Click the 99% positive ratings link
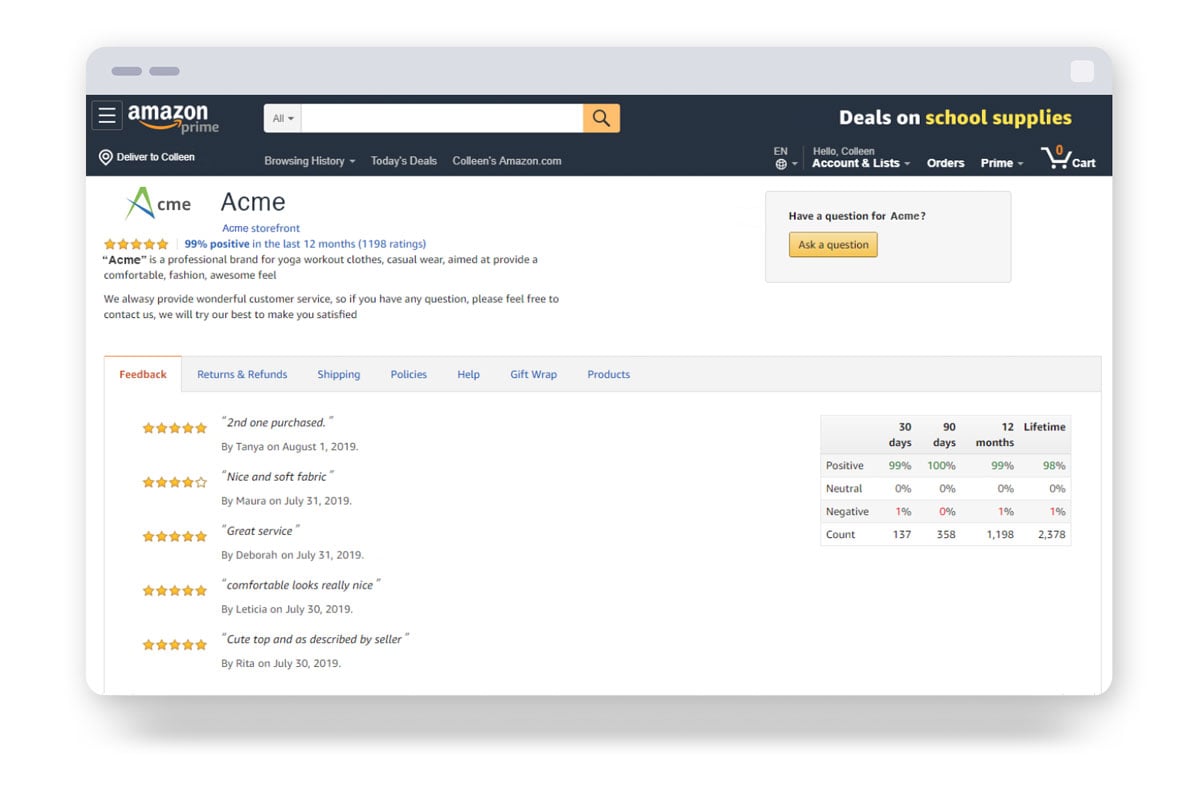The width and height of the screenshot is (1200, 789). 305,244
